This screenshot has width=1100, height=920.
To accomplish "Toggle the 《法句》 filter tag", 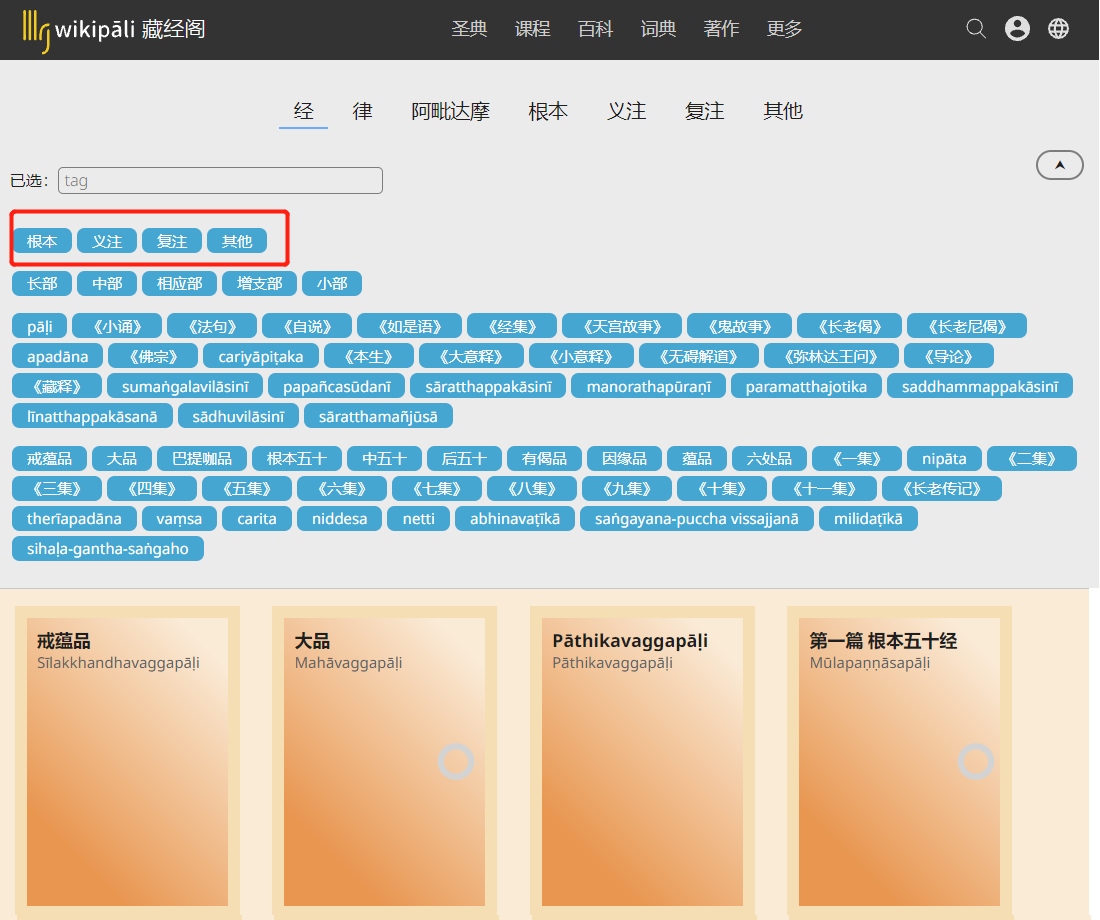I will pos(212,326).
